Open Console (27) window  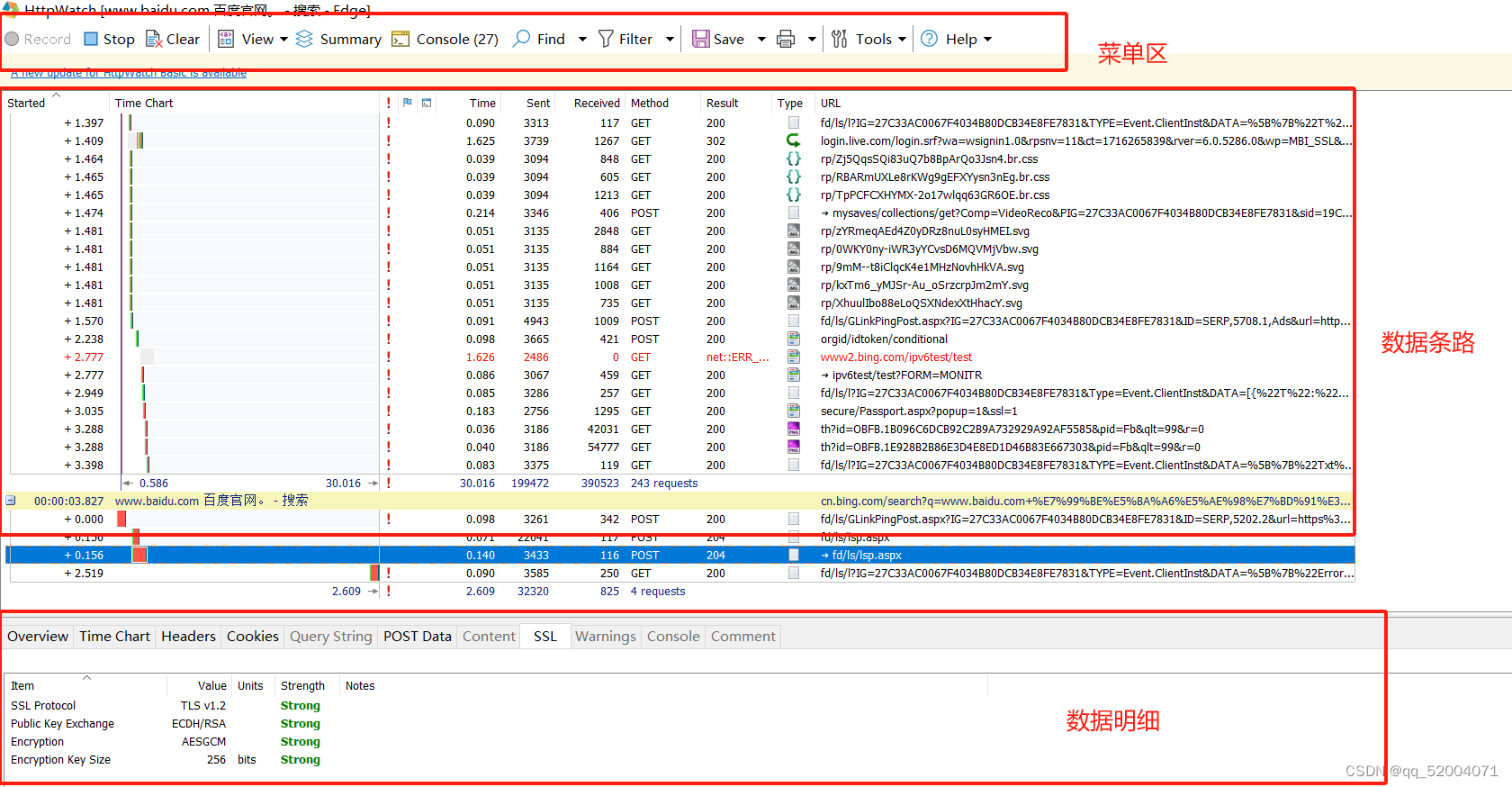[445, 39]
